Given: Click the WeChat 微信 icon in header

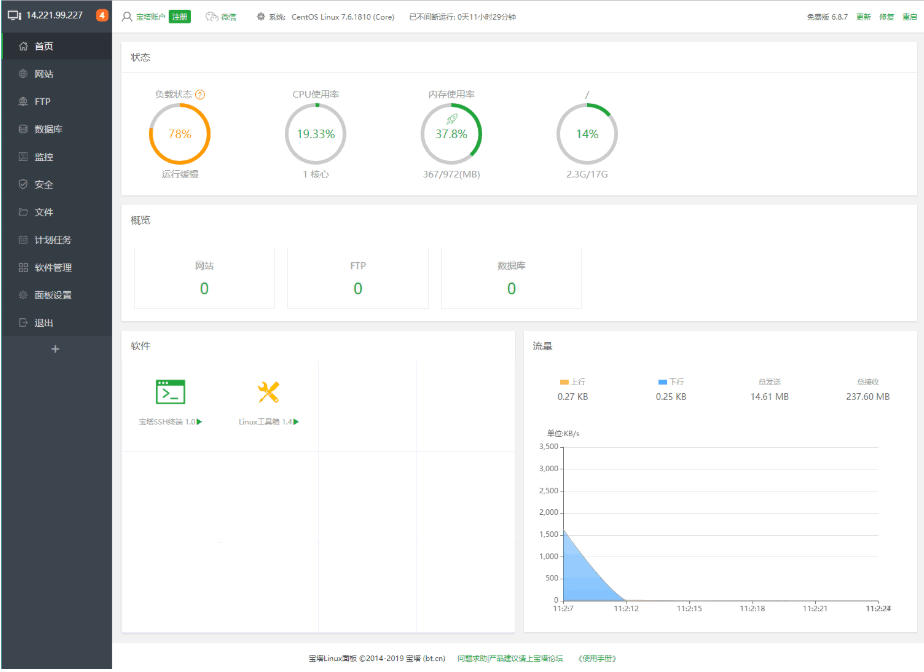Looking at the screenshot, I should pos(212,17).
